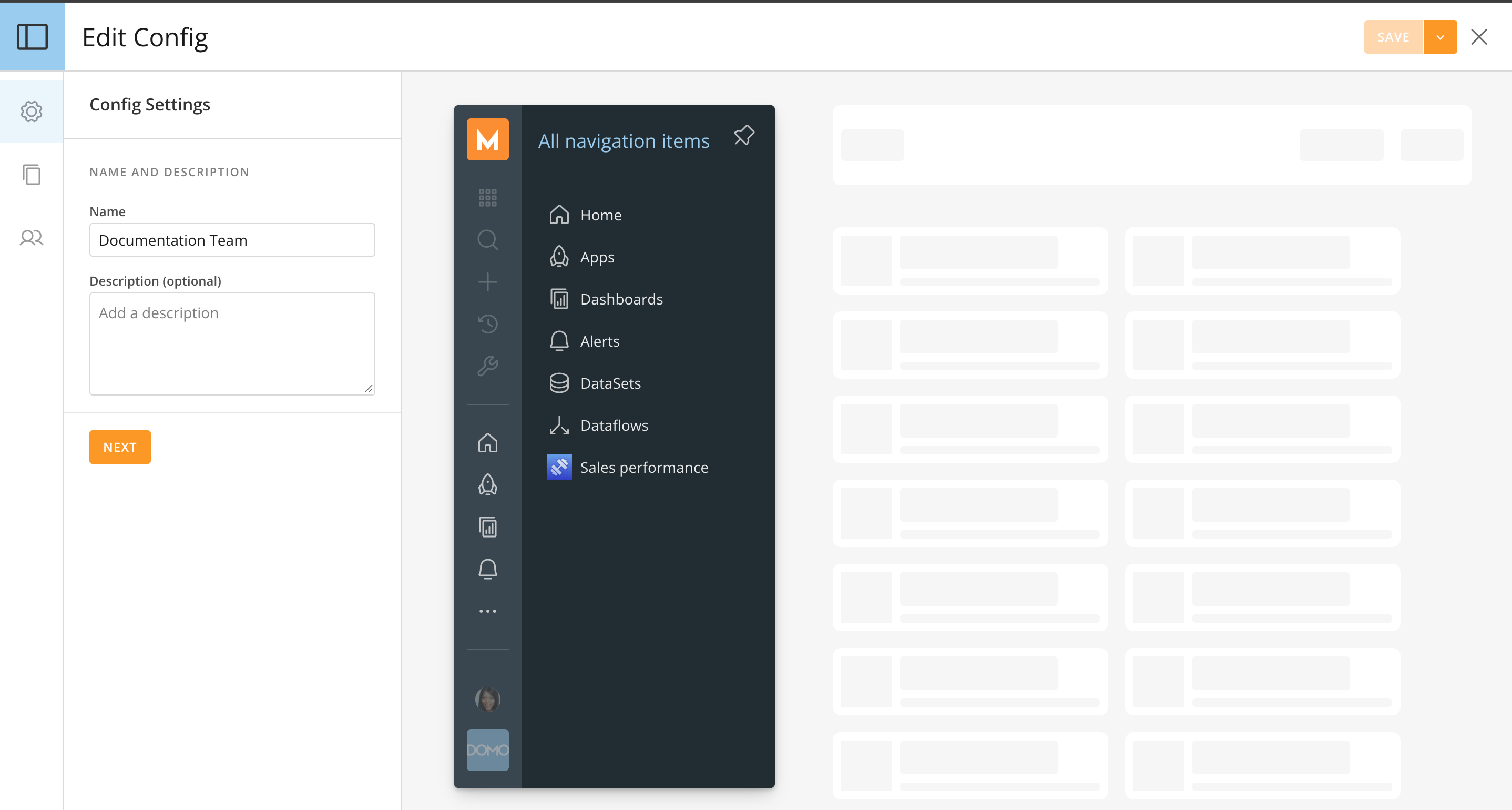
Task: Click the Name input field
Action: point(232,240)
